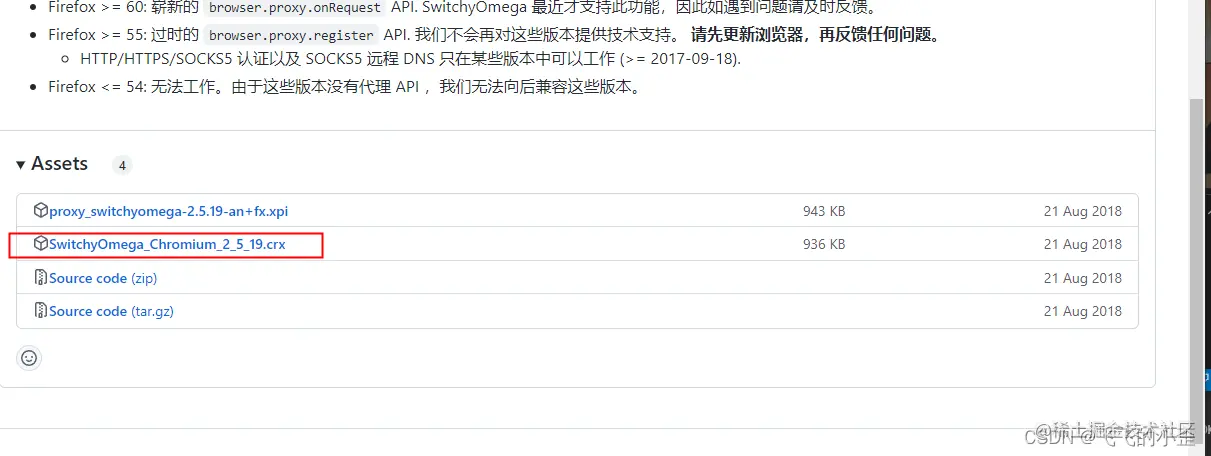Click the zip file icon next to Source code (zip)
The height and width of the screenshot is (456, 1211).
click(41, 278)
